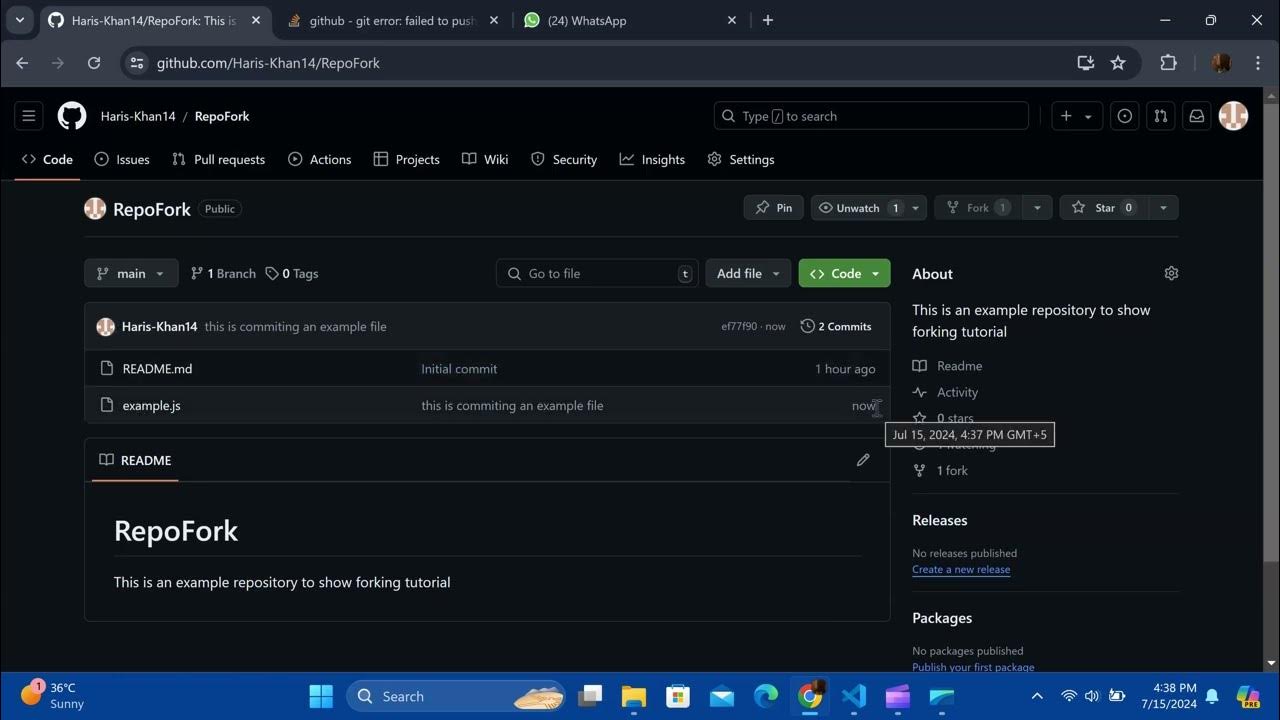
Task: Click the Go to file search box
Action: tap(598, 273)
